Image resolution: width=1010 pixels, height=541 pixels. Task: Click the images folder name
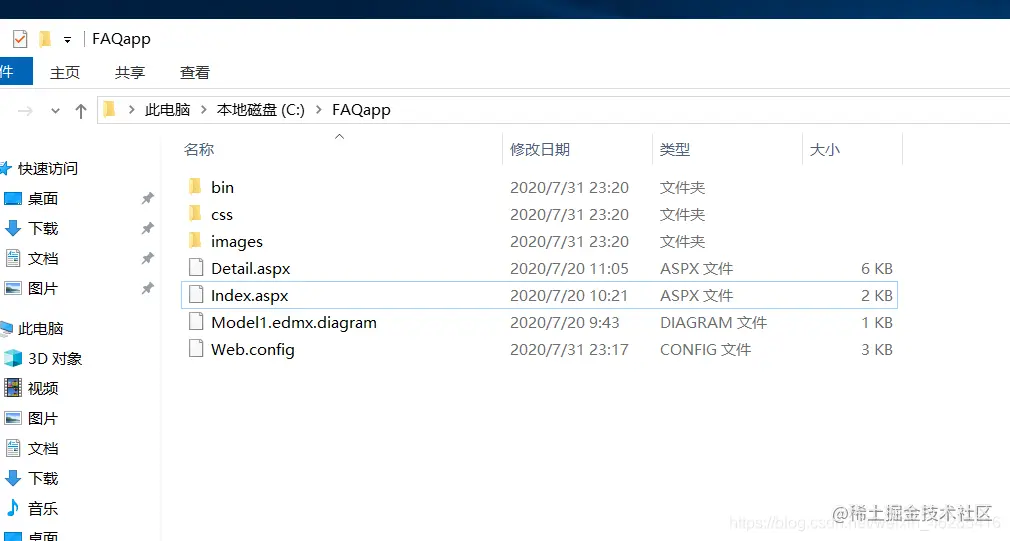[x=237, y=242]
